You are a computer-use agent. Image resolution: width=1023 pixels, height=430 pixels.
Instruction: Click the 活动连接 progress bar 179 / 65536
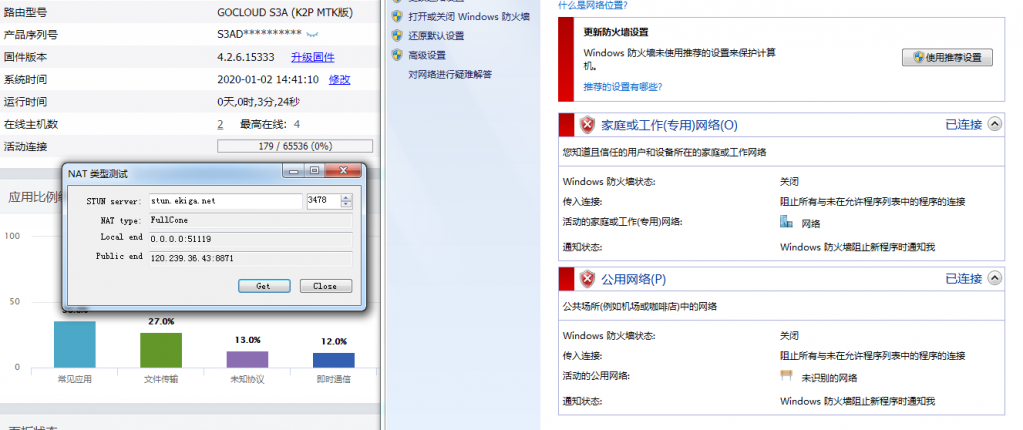click(x=295, y=146)
